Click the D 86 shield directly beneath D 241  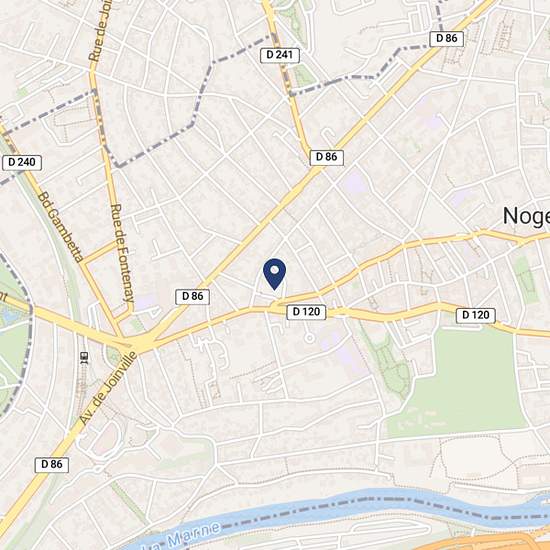click(327, 157)
